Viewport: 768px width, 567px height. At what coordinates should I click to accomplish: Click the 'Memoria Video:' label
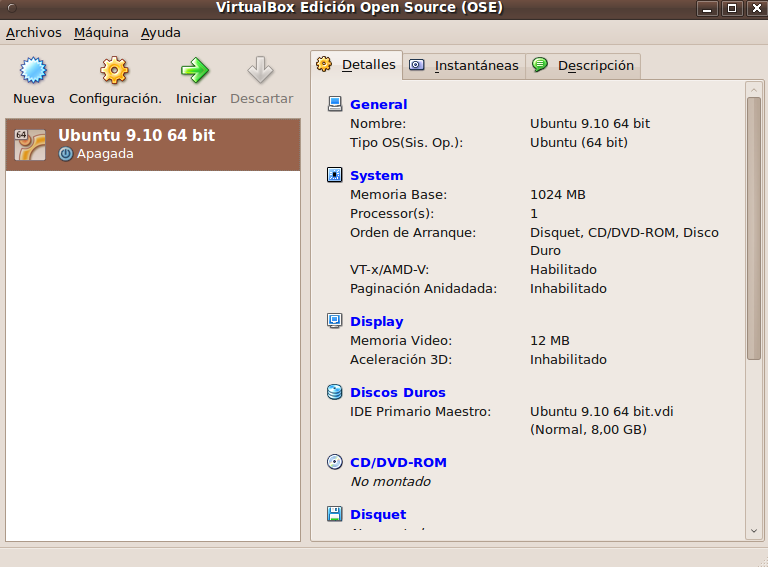401,340
